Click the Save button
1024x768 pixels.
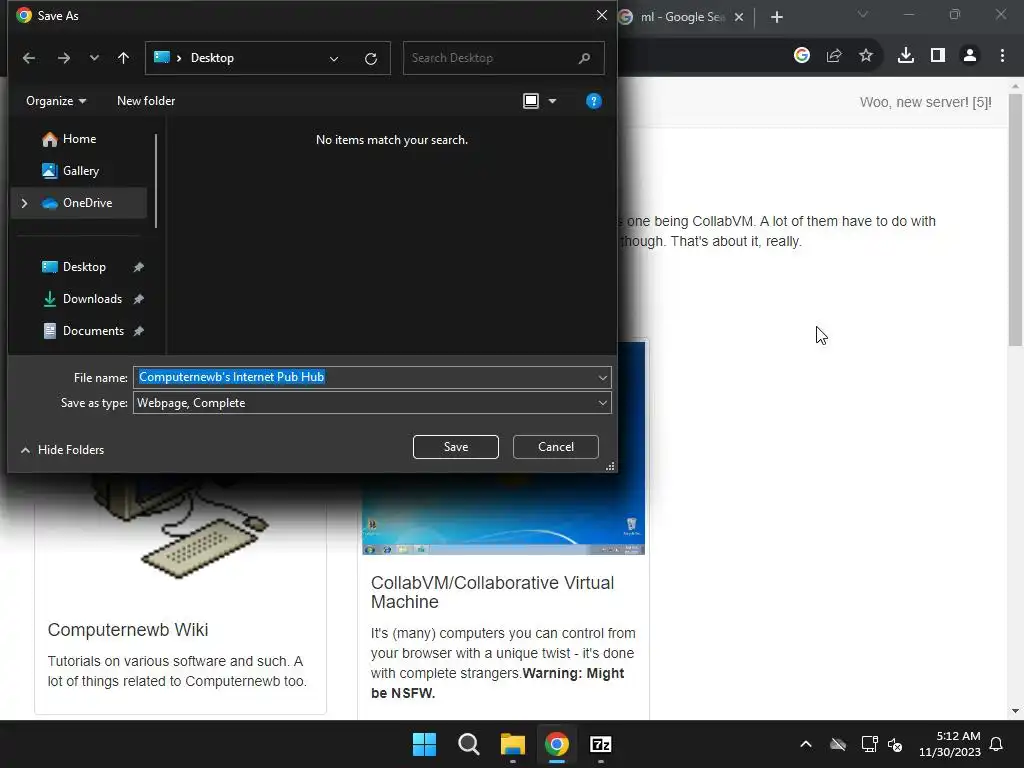456,447
